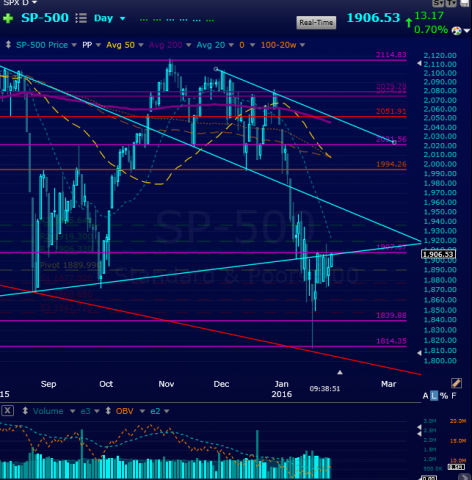The image size is (472, 480).
Task: Expand the SP-500 Price dropdown arrow
Action: pyautogui.click(x=74, y=45)
